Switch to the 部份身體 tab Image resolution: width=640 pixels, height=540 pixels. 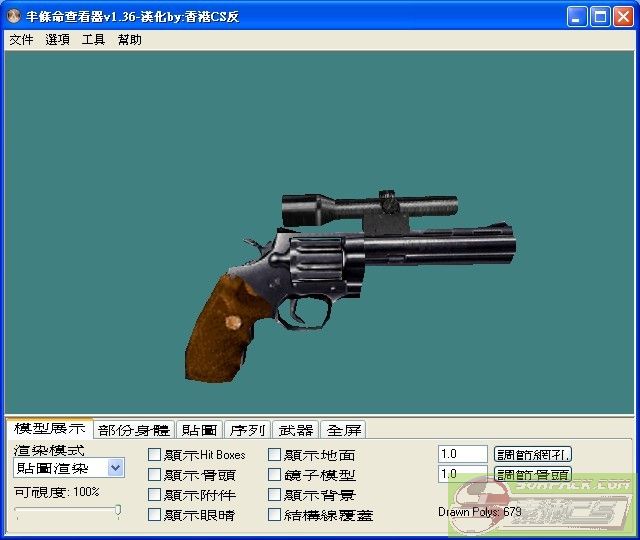(134, 430)
